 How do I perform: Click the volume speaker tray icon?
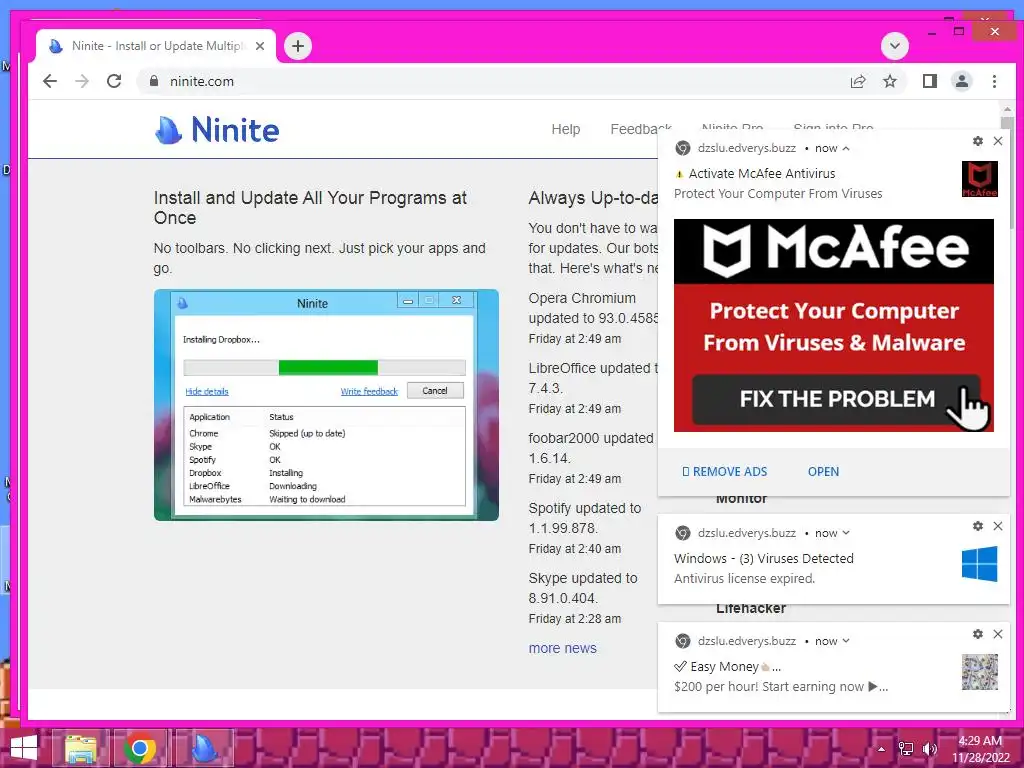(929, 749)
